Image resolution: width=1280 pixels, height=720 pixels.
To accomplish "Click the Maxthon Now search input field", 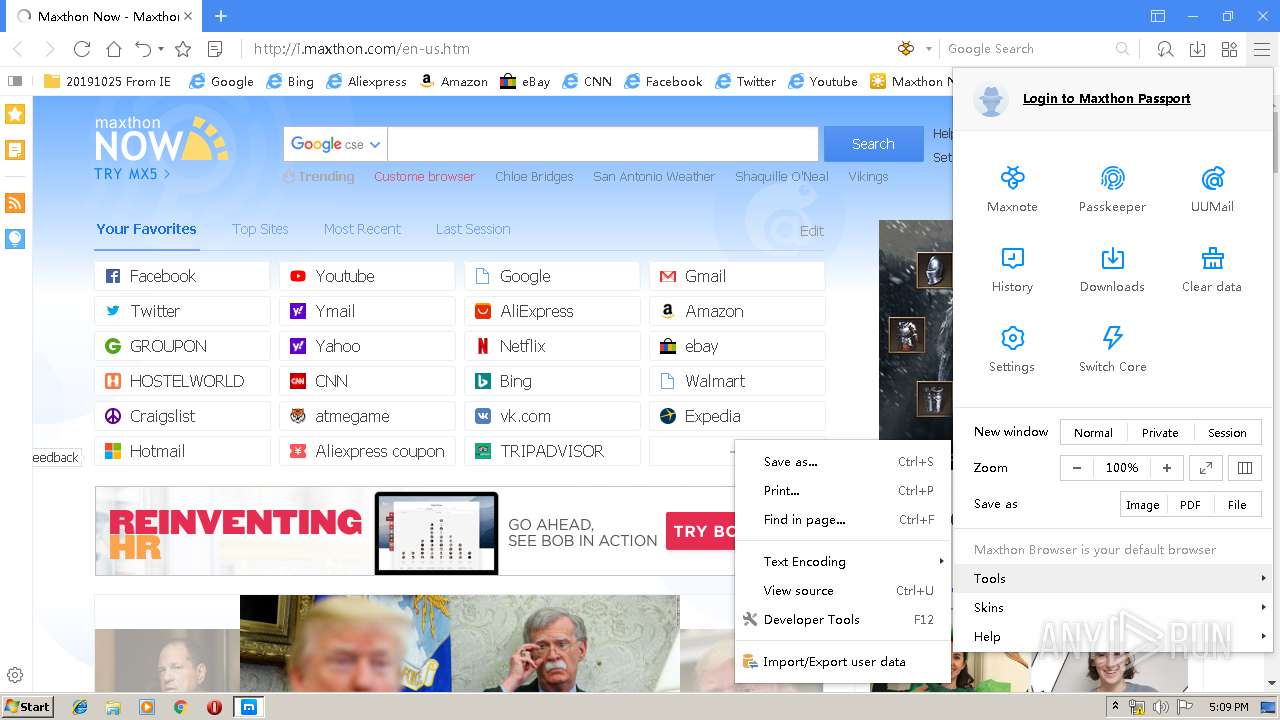I will pos(603,144).
